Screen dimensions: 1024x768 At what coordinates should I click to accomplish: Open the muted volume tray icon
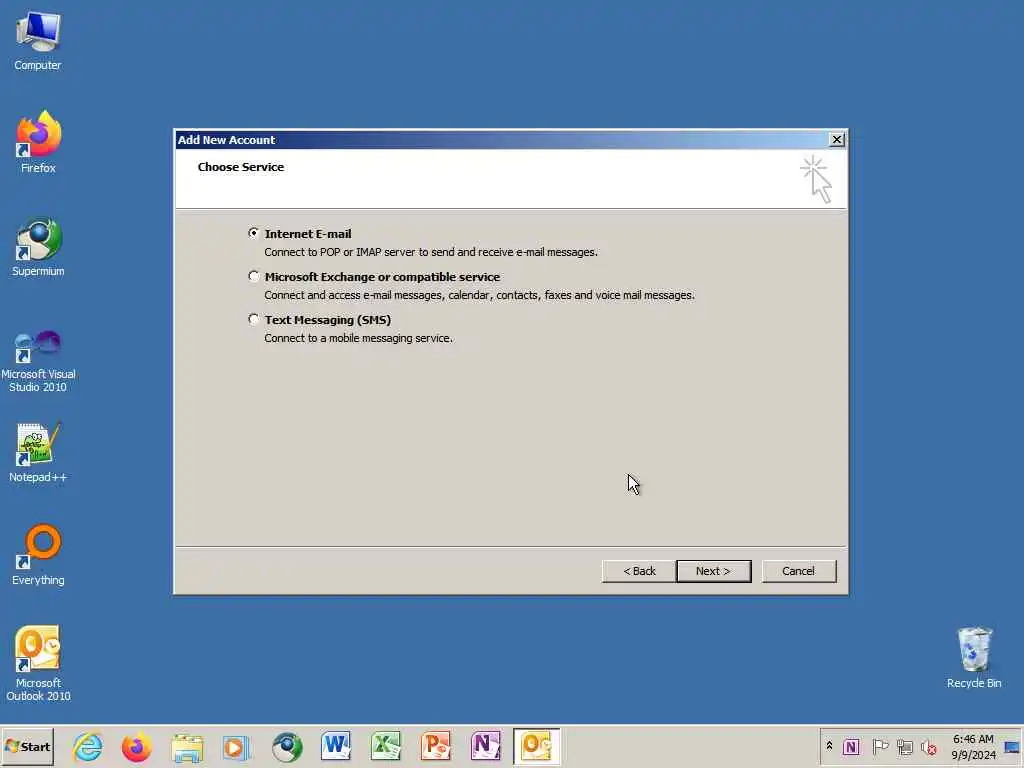click(929, 747)
